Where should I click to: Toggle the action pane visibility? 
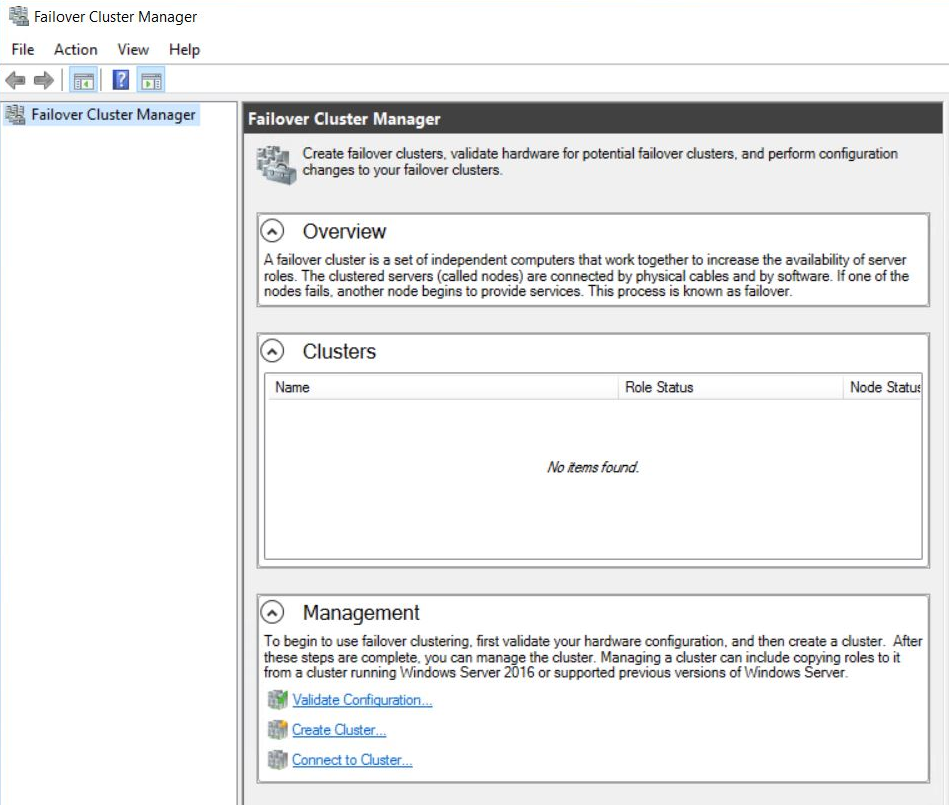(153, 80)
